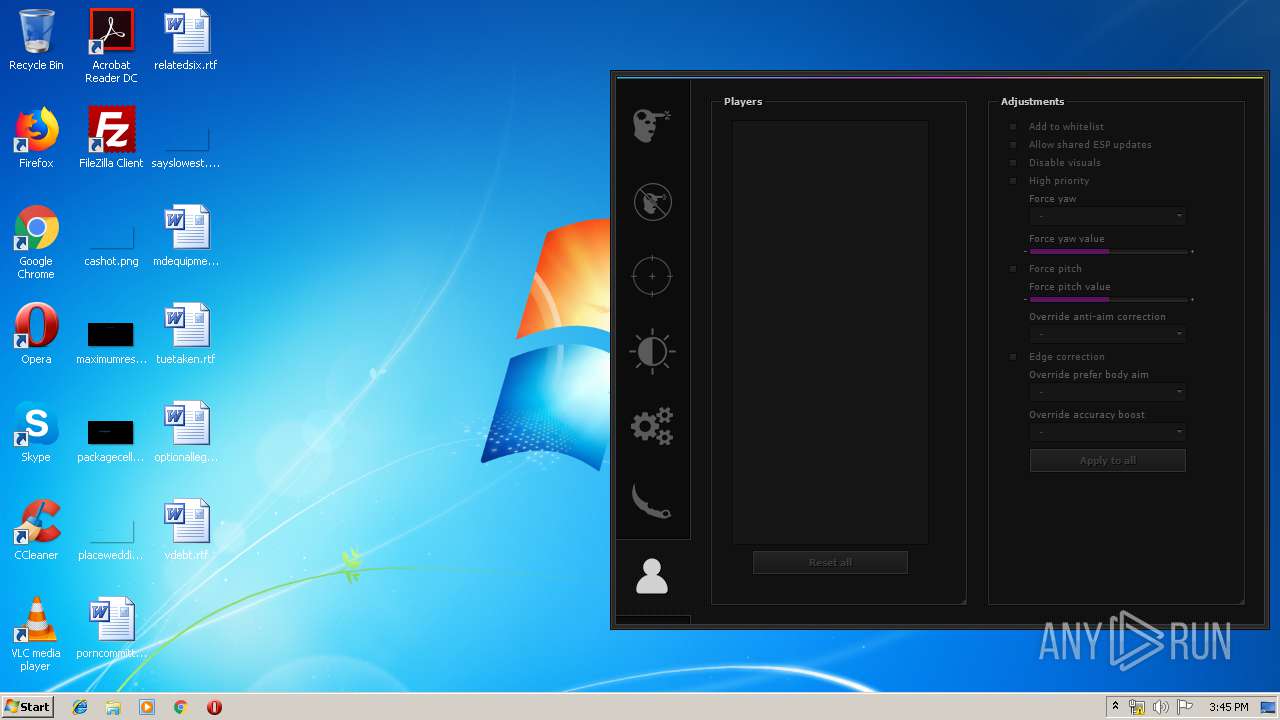Image resolution: width=1280 pixels, height=720 pixels.
Task: Toggle the Force pitch checkbox
Action: coord(1013,269)
